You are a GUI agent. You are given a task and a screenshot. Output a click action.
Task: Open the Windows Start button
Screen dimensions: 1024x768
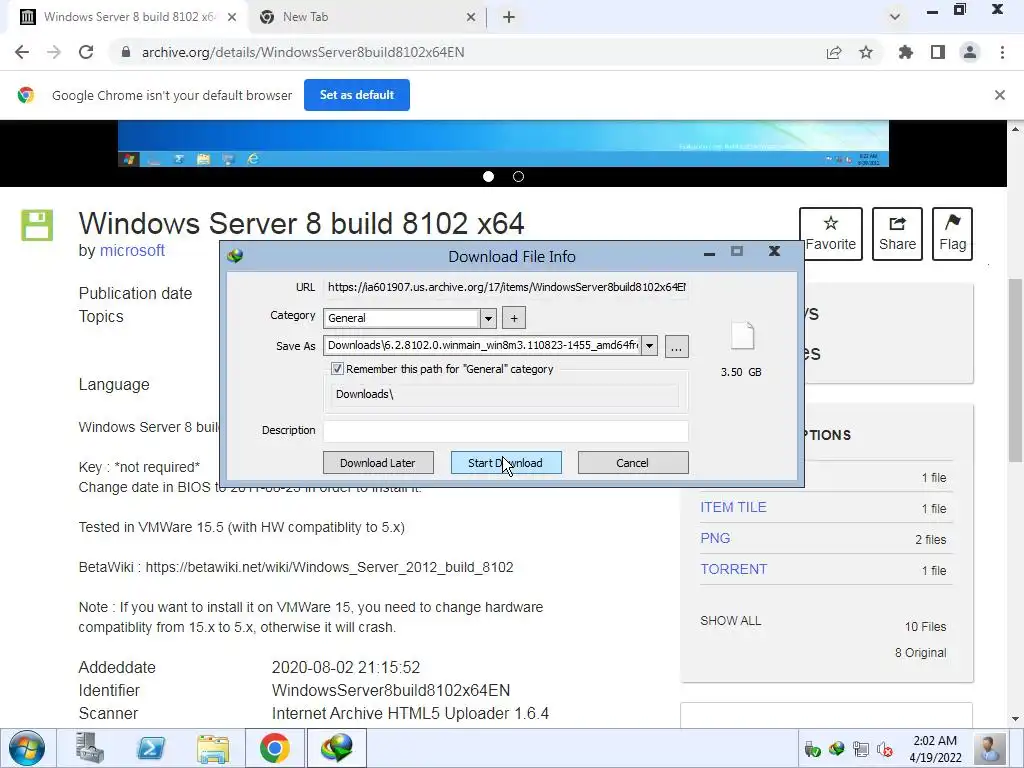click(27, 748)
